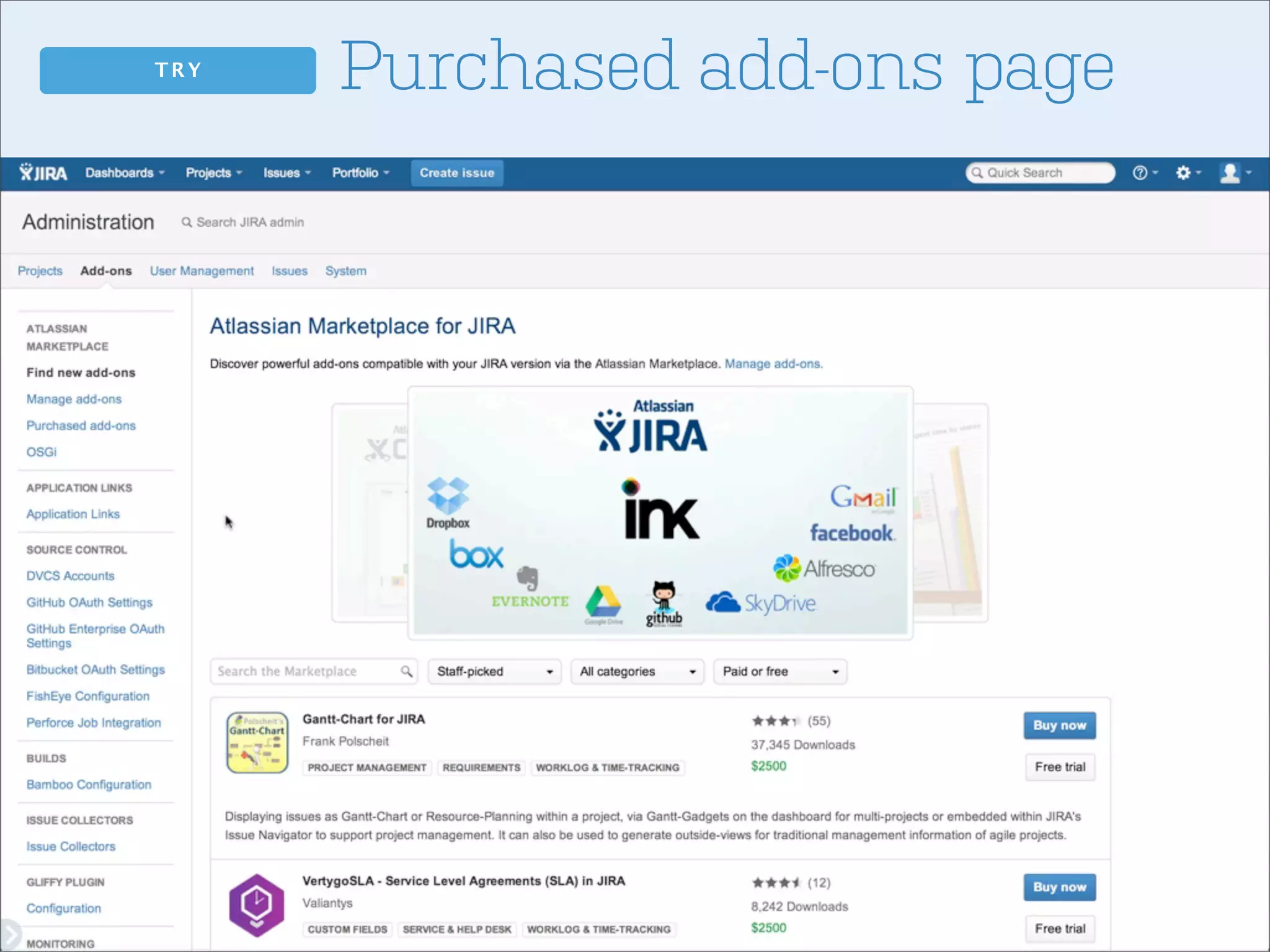The image size is (1270, 952).
Task: Click the TRY button on the slide
Action: pos(178,70)
